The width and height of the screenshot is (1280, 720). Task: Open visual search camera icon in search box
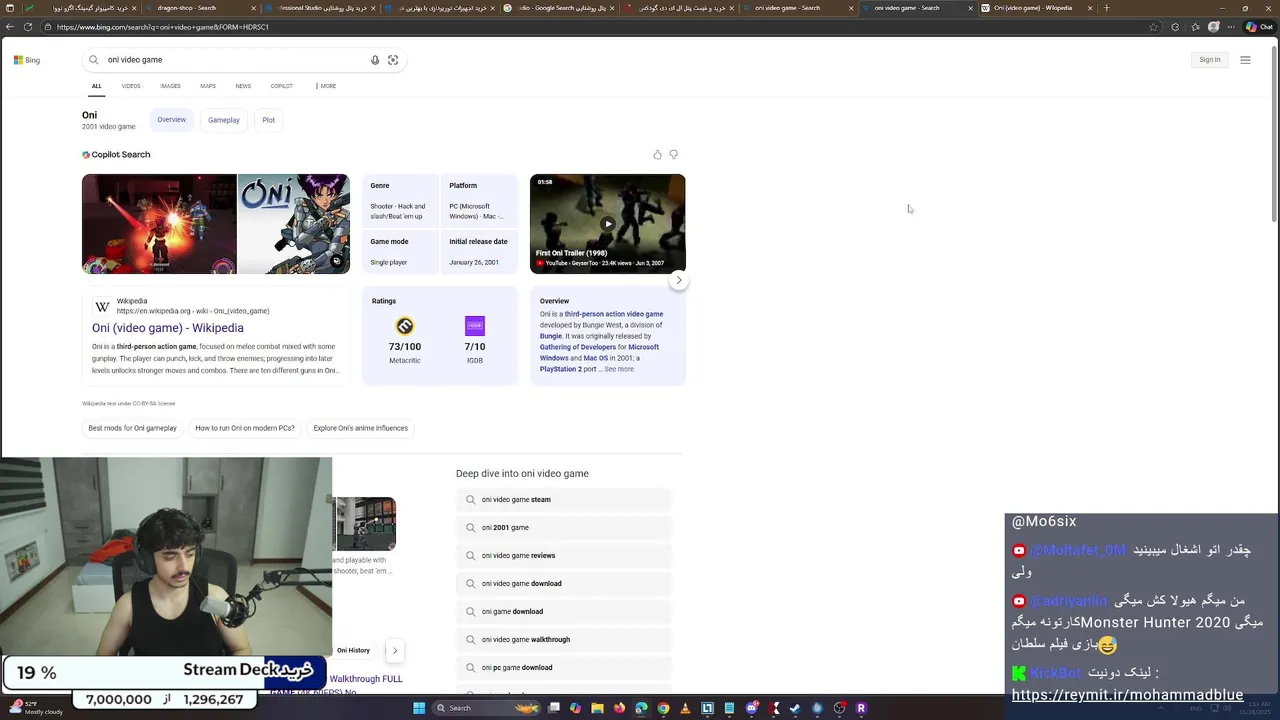(393, 60)
